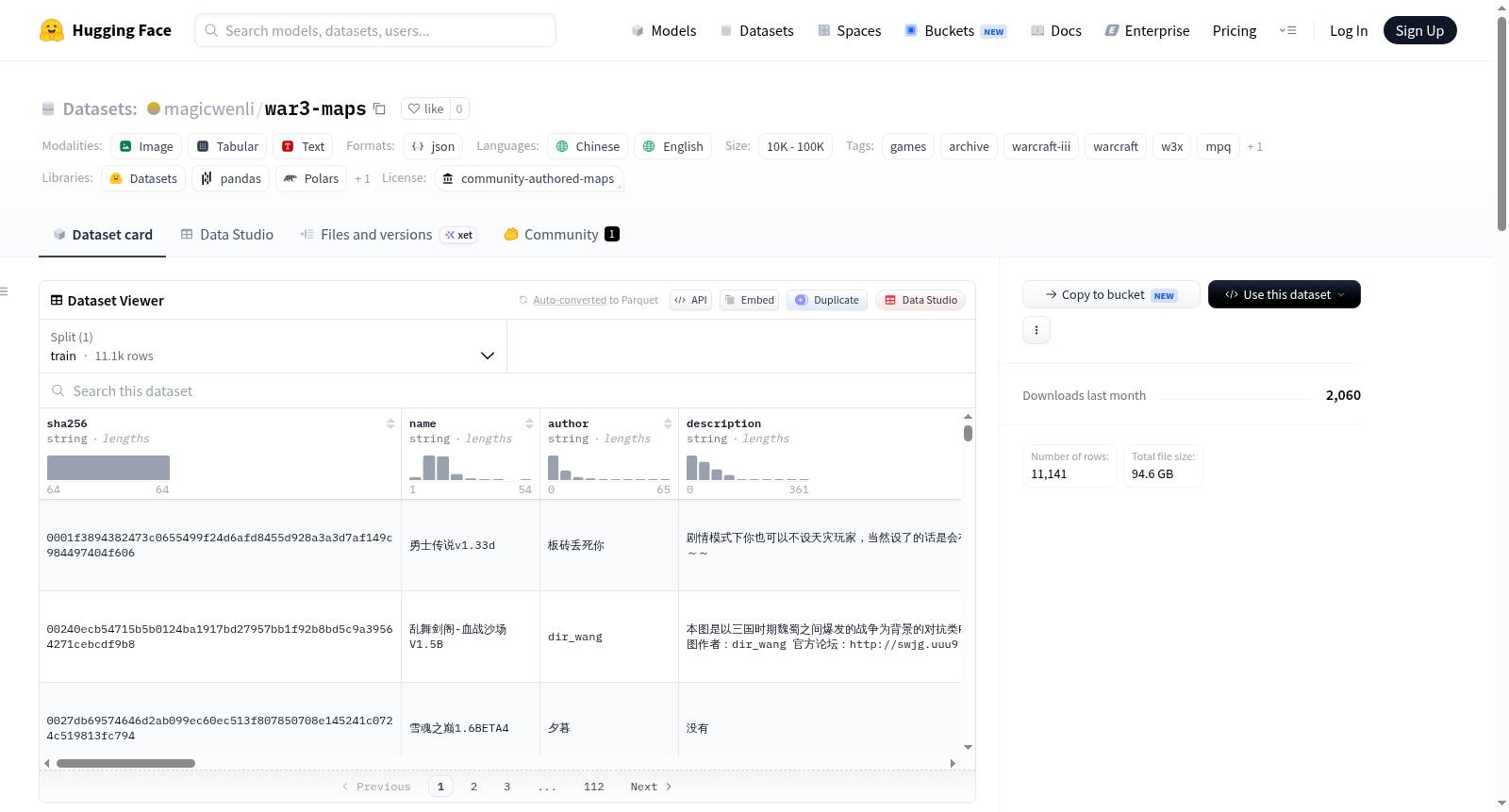Expand the Use this dataset dropdown
Viewport: 1509px width, 812px height.
[x=1285, y=294]
